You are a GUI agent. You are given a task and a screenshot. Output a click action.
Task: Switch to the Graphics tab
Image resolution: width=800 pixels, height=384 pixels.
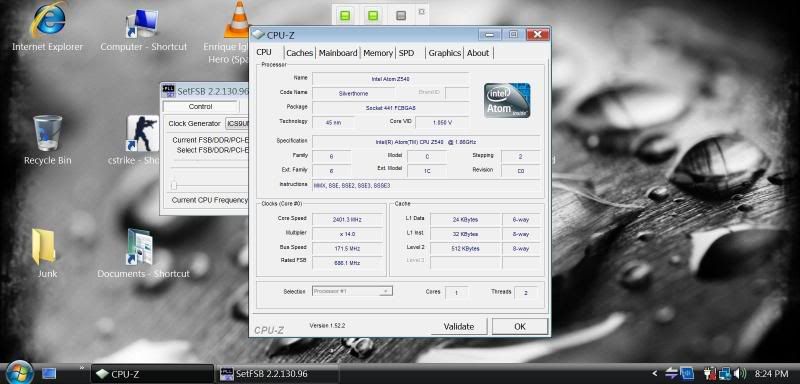coord(444,53)
